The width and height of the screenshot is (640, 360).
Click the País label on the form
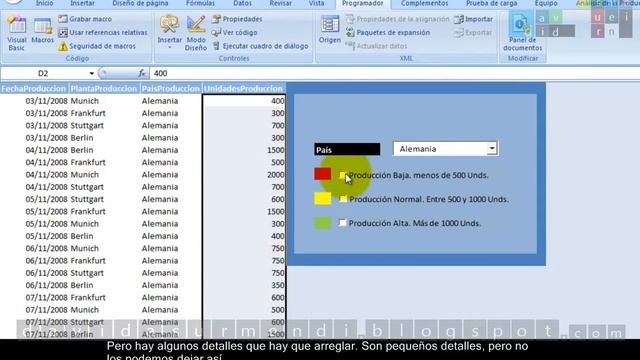(347, 149)
